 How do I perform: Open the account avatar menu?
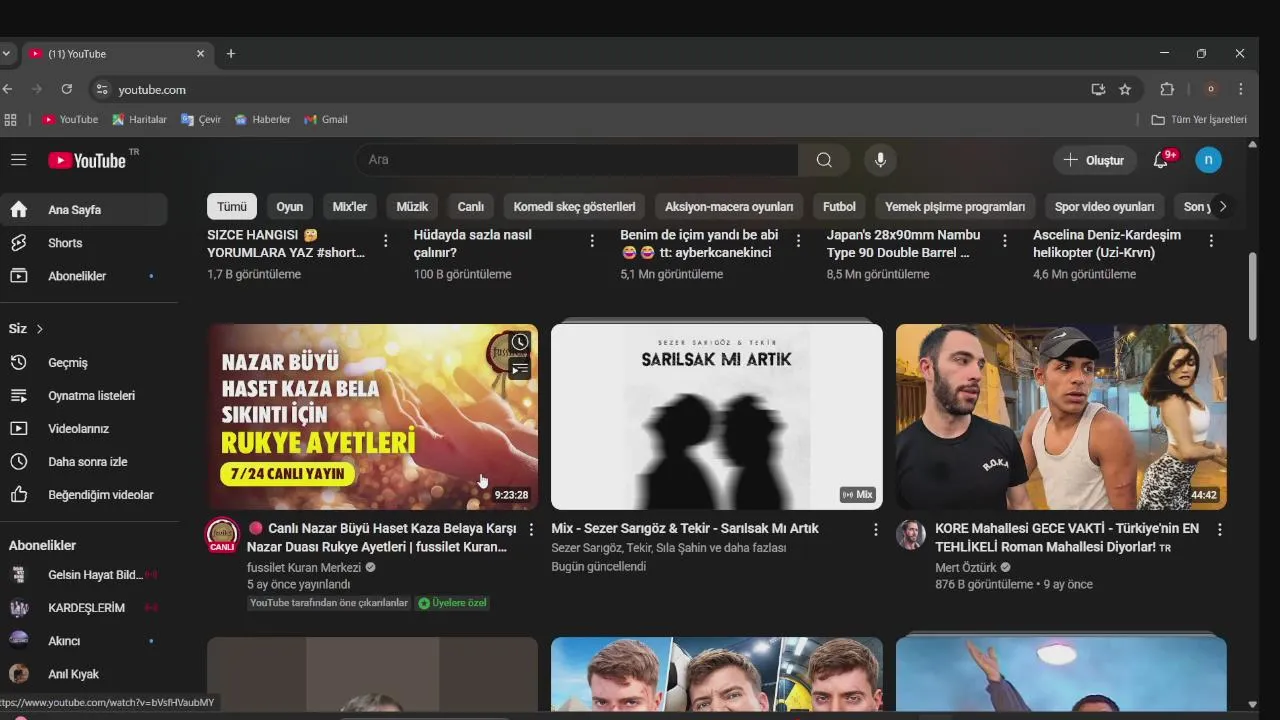point(1208,160)
